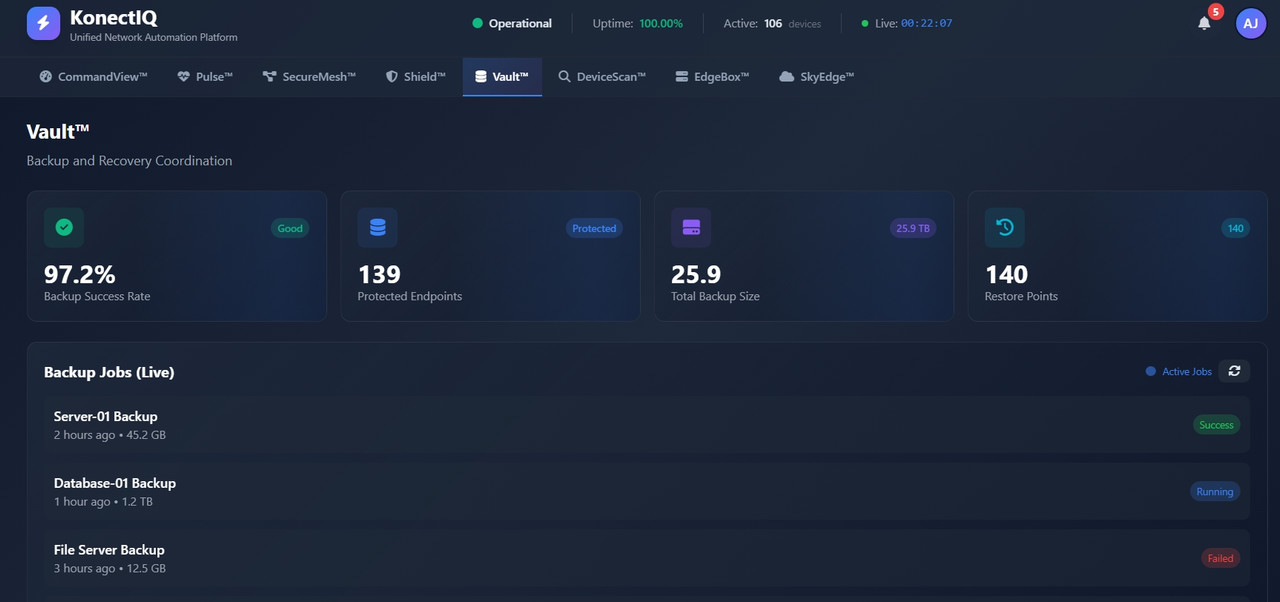This screenshot has height=602, width=1280.
Task: Click the green checkmark icon on Backup Success Rate card
Action: (x=64, y=228)
